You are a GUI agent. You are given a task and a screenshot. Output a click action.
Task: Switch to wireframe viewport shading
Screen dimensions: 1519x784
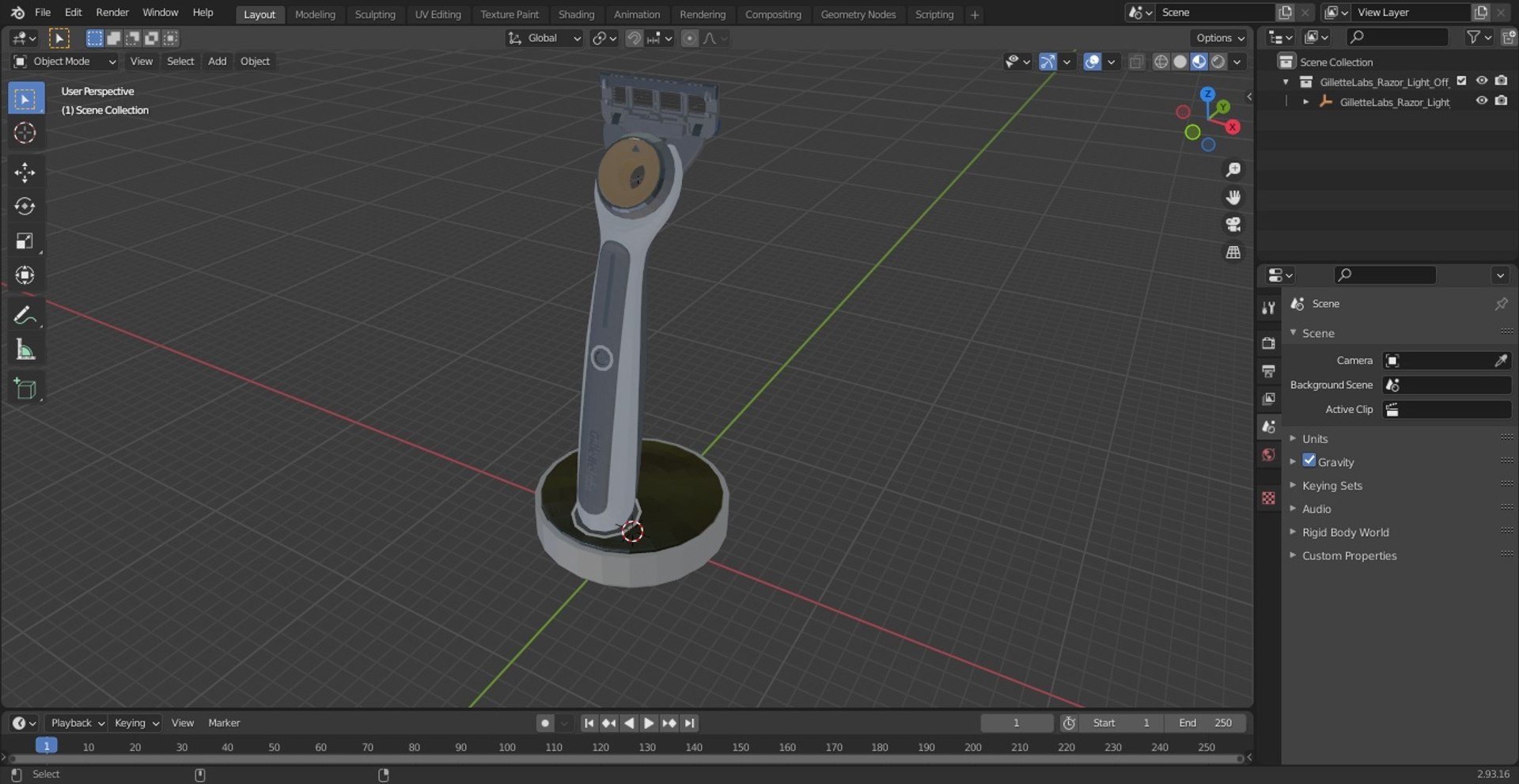tap(1161, 62)
